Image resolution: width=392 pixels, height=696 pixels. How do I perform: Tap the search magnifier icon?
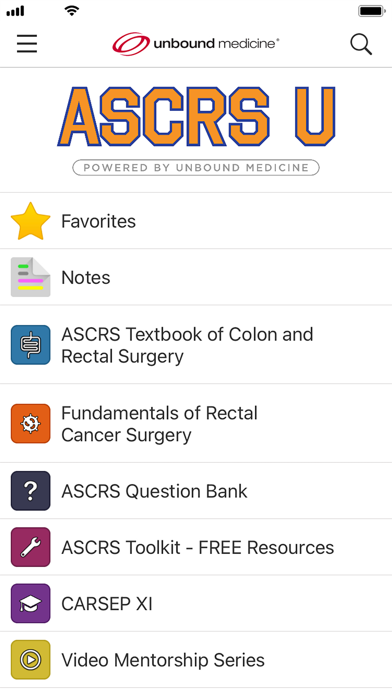(x=361, y=44)
